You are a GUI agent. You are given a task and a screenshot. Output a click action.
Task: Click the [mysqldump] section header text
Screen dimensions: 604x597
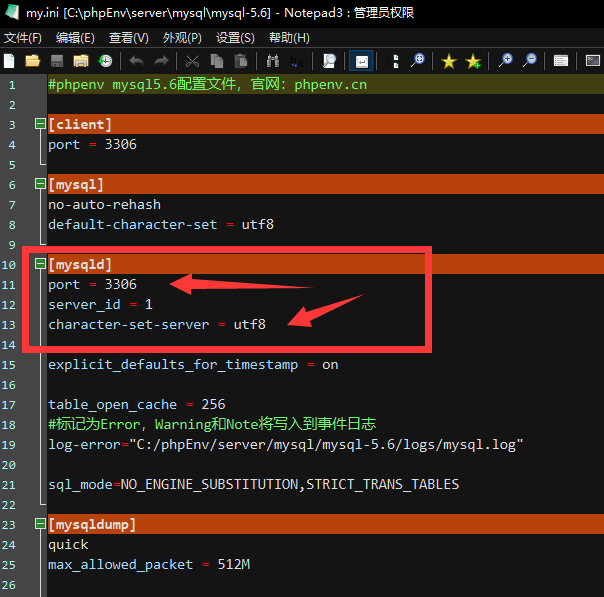tap(92, 525)
